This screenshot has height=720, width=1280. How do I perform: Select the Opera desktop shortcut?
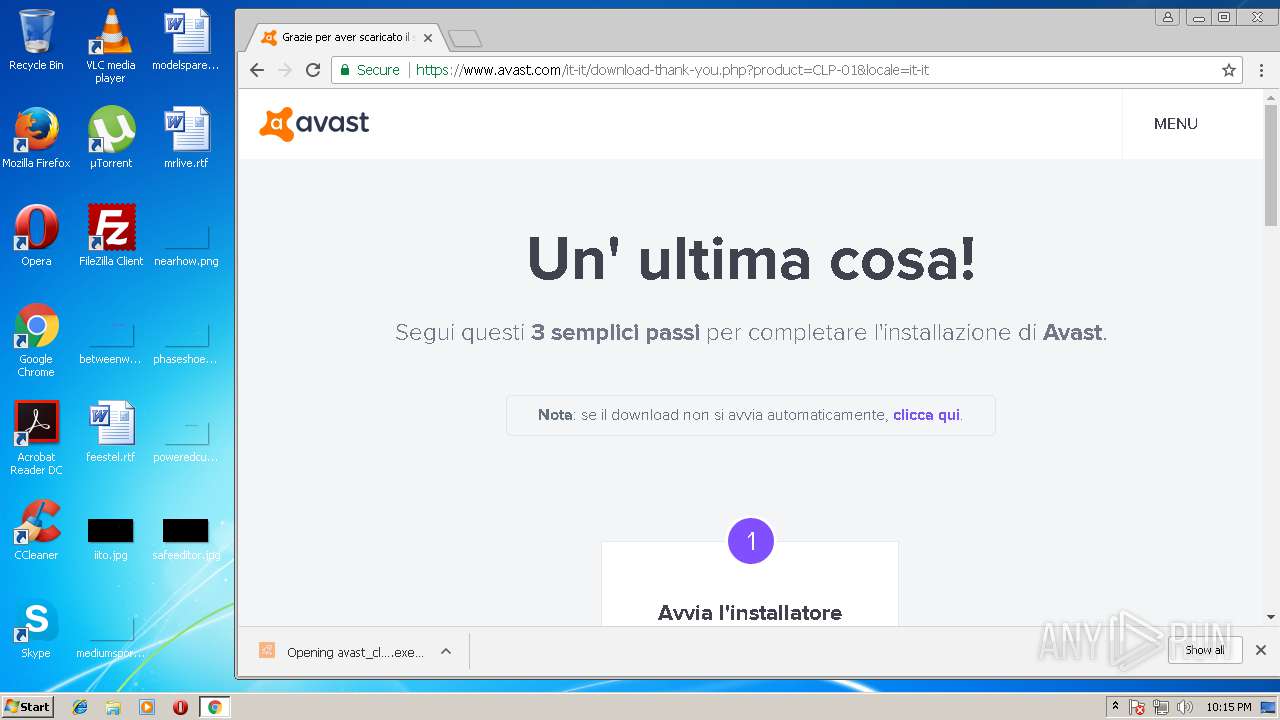[x=36, y=236]
